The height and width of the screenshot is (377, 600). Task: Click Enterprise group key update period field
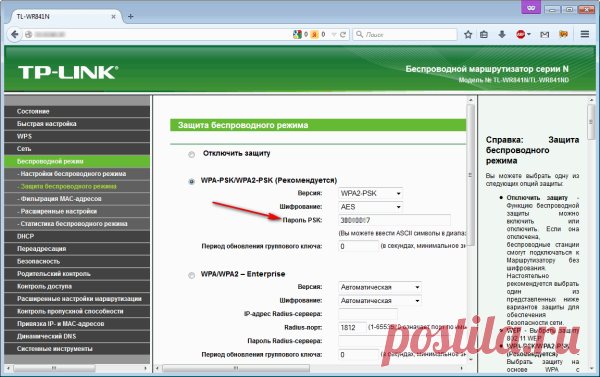(x=359, y=354)
